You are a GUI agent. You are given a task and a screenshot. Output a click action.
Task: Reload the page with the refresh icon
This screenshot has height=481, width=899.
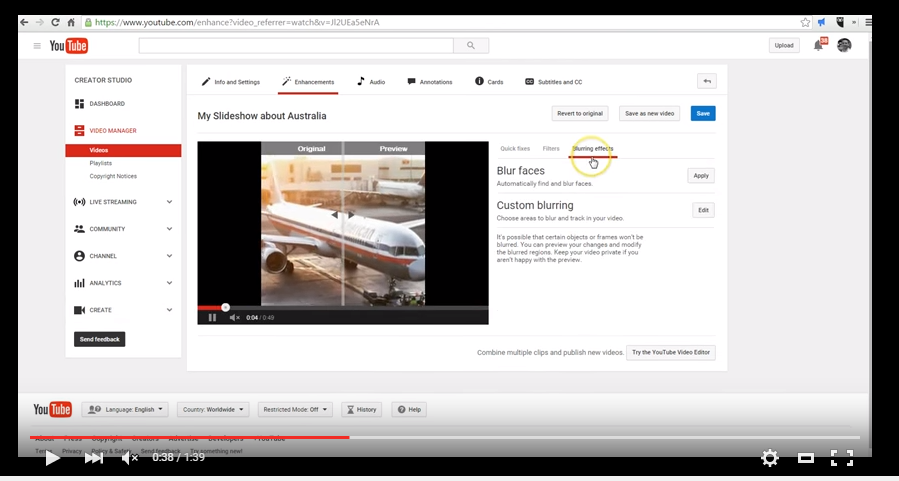56,22
